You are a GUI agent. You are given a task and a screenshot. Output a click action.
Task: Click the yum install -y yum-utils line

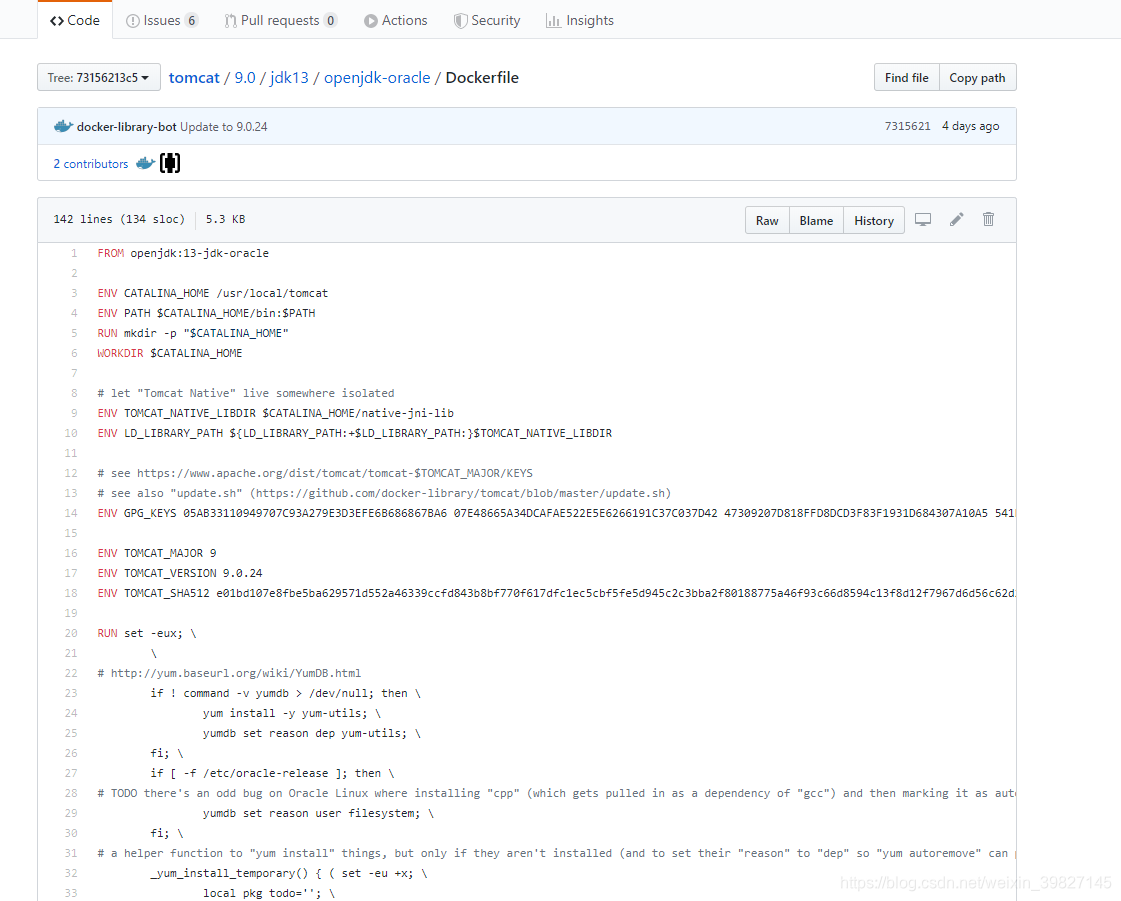pyautogui.click(x=292, y=714)
